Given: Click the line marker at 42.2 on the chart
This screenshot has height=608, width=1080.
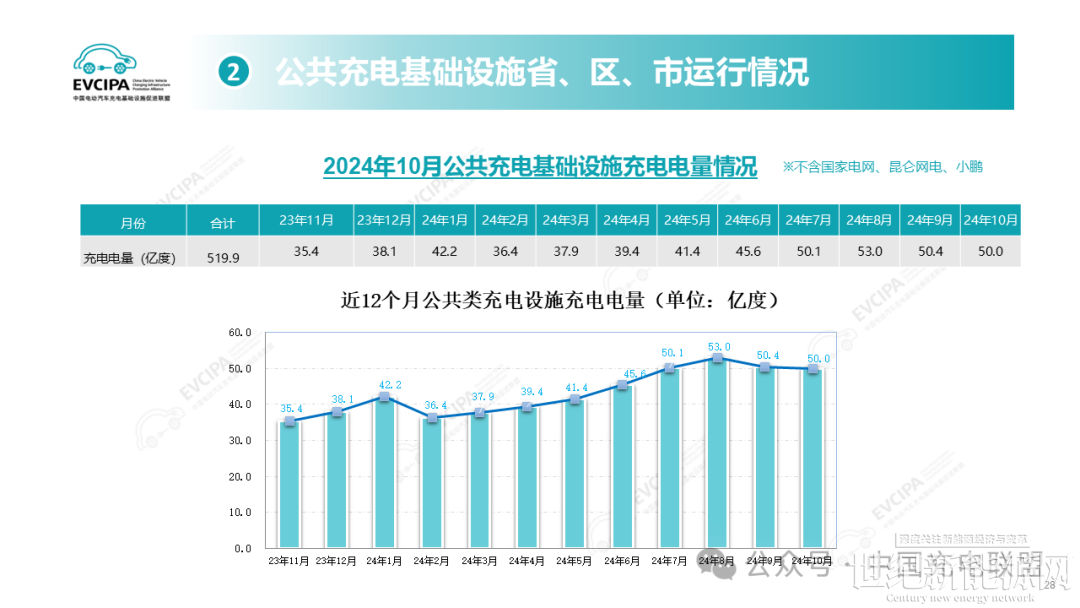Looking at the screenshot, I should click(x=384, y=397).
